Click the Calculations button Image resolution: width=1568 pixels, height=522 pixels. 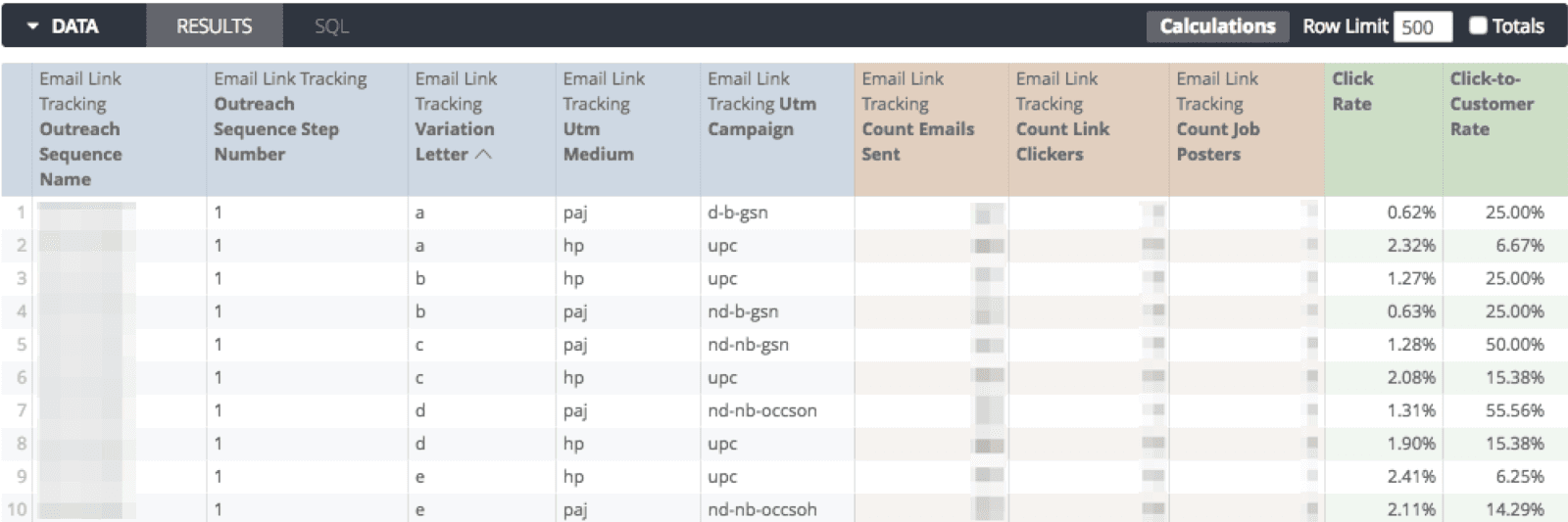pos(1217,26)
